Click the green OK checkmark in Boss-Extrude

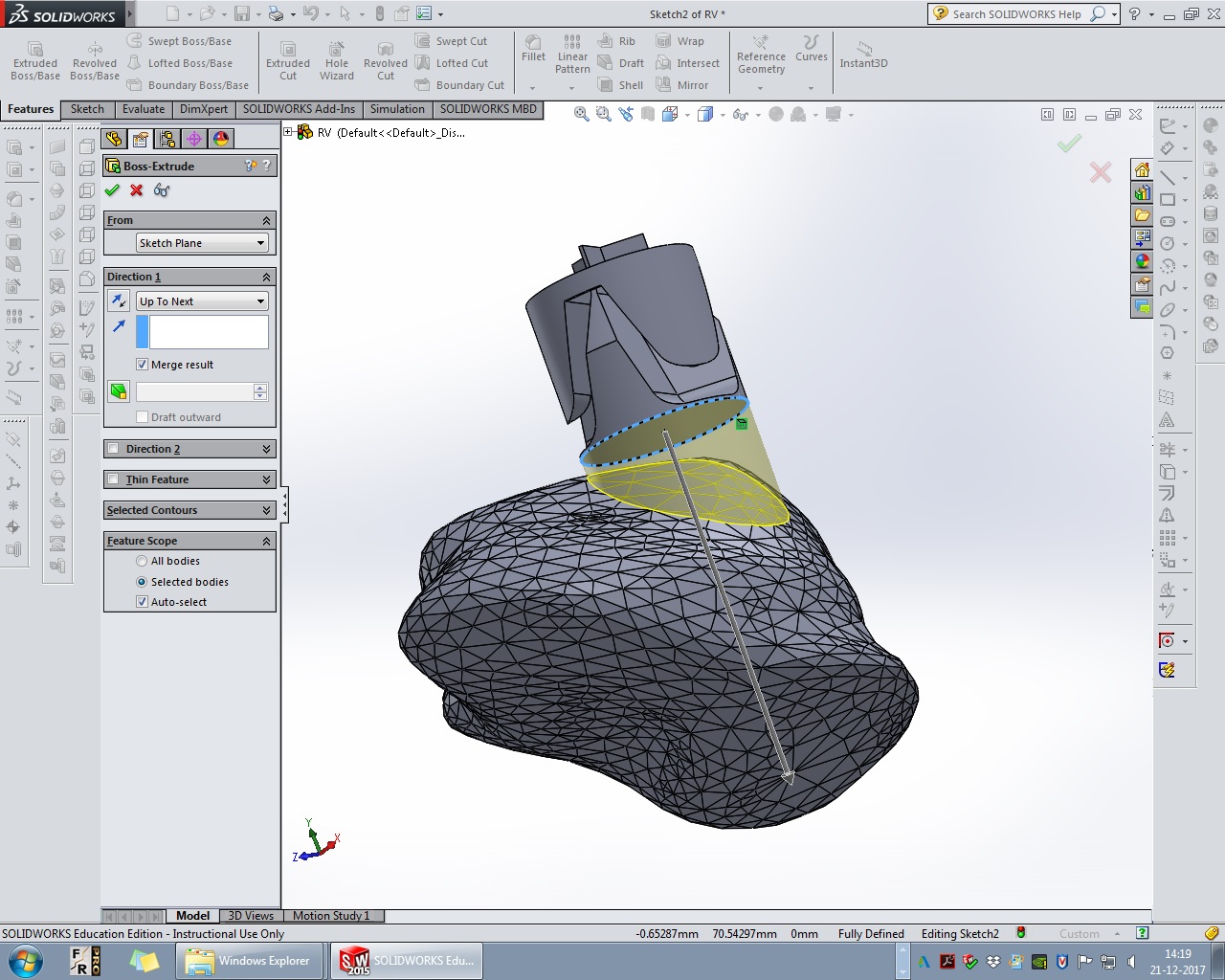coord(112,190)
